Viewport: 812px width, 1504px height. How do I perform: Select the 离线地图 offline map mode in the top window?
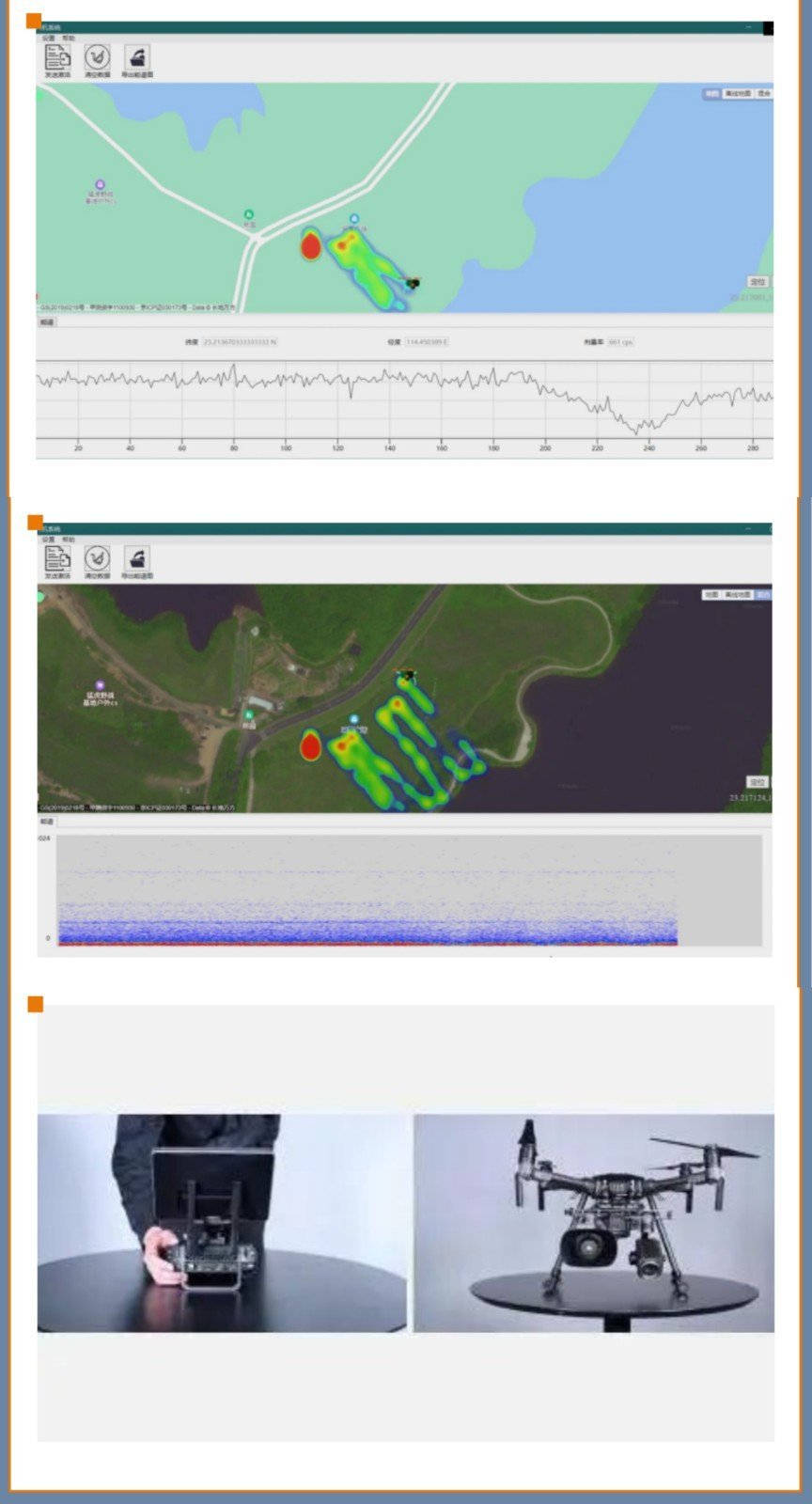point(738,94)
